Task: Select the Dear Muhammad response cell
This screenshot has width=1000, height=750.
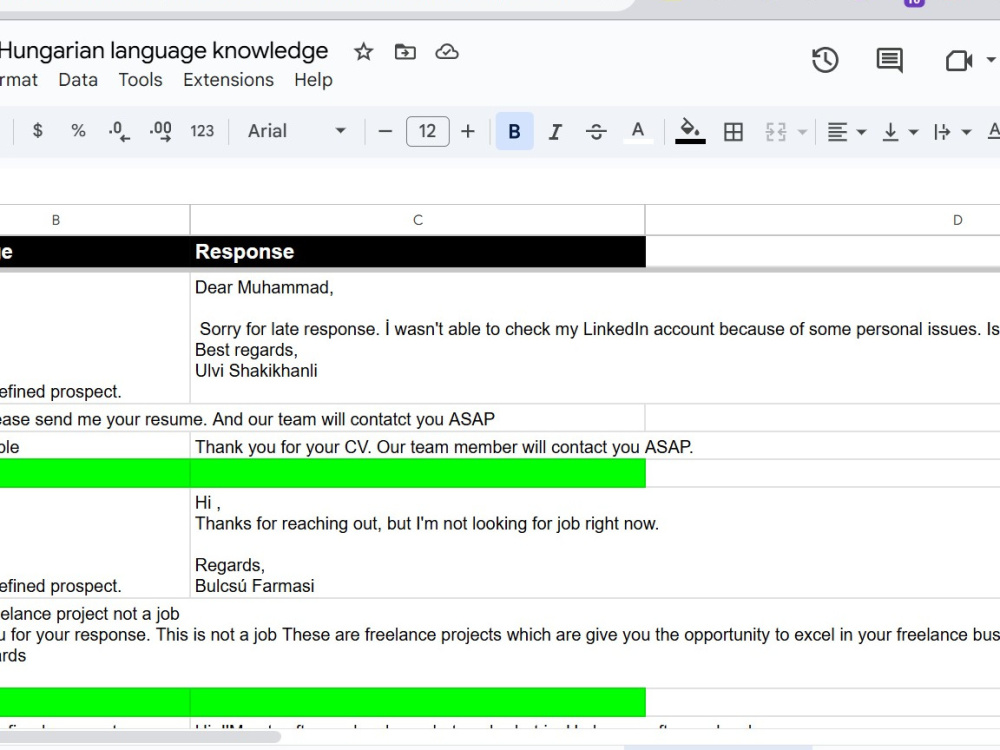Action: 418,338
